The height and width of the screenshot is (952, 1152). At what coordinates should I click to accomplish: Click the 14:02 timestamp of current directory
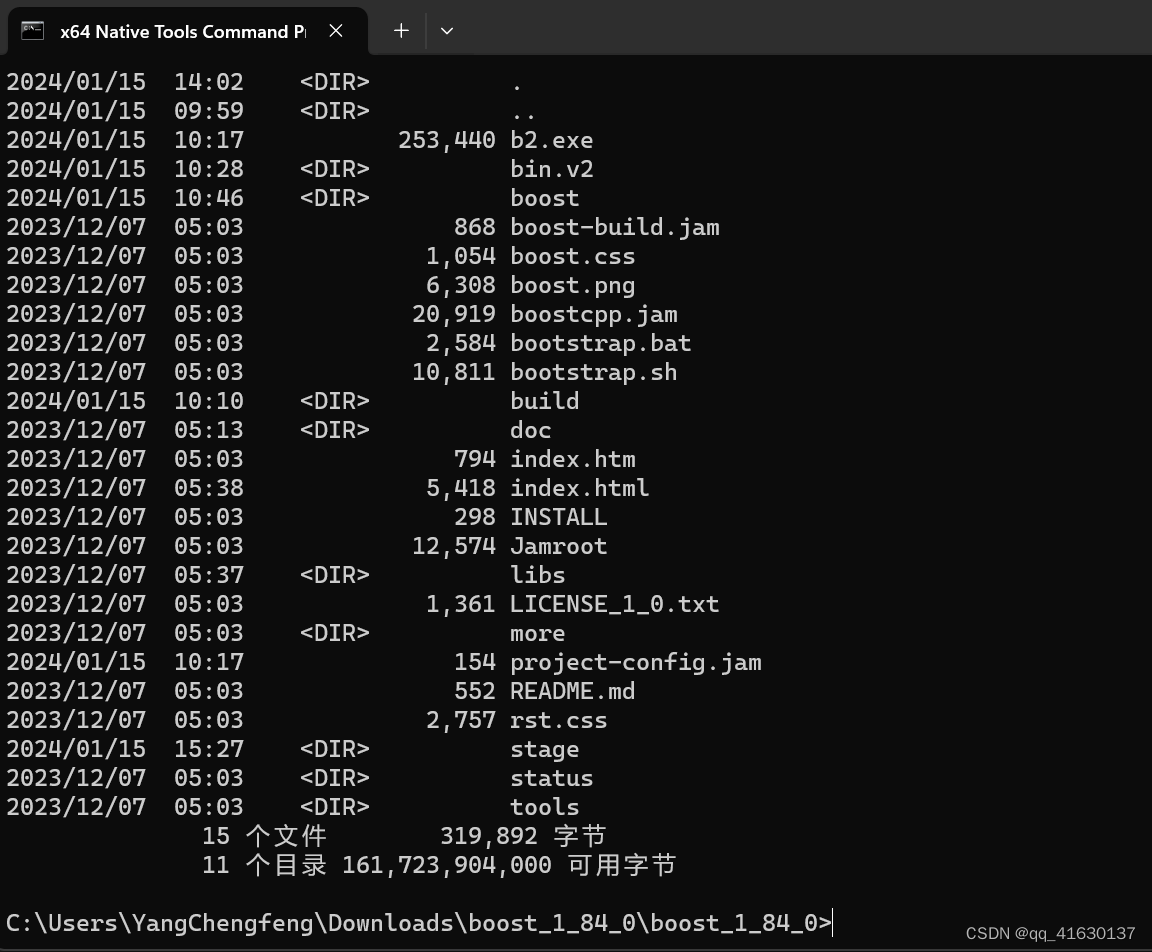209,82
